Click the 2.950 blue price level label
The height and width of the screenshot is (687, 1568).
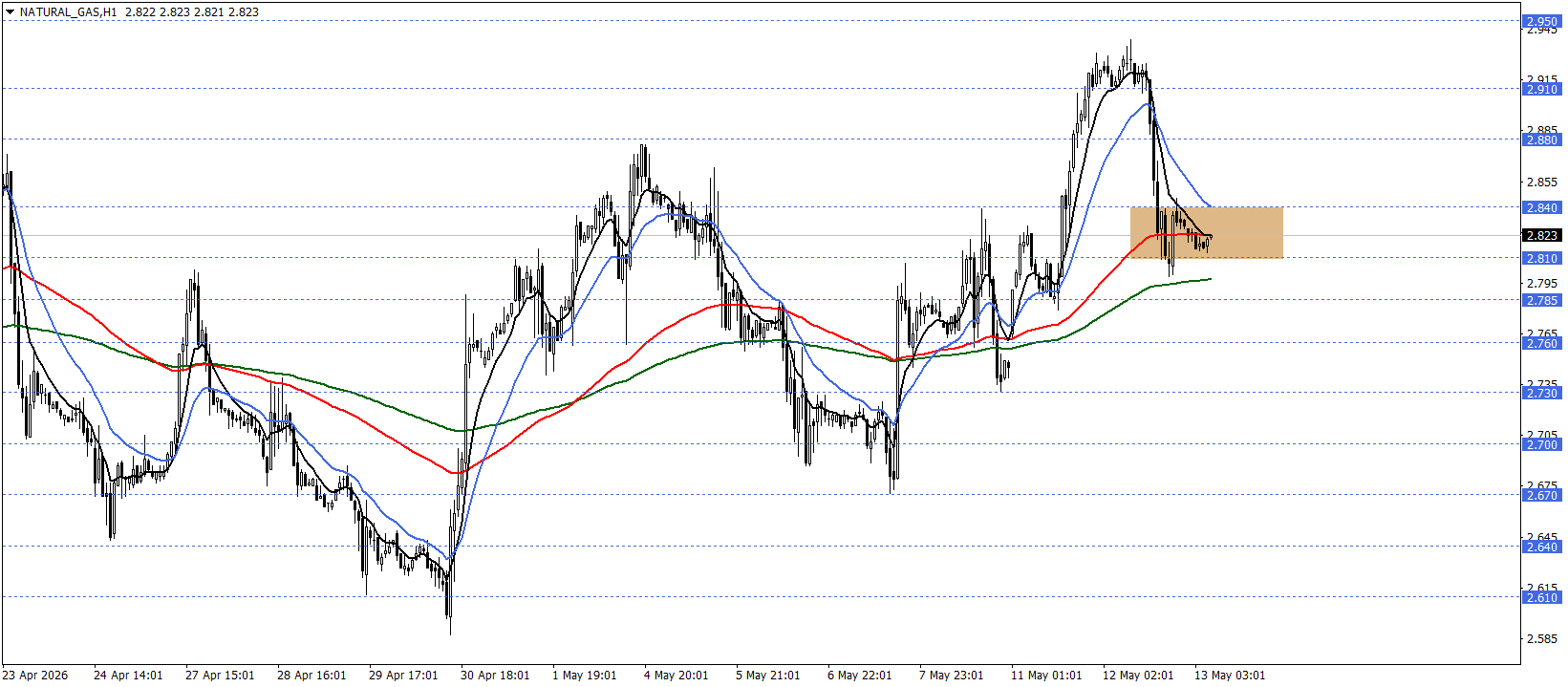coord(1541,21)
